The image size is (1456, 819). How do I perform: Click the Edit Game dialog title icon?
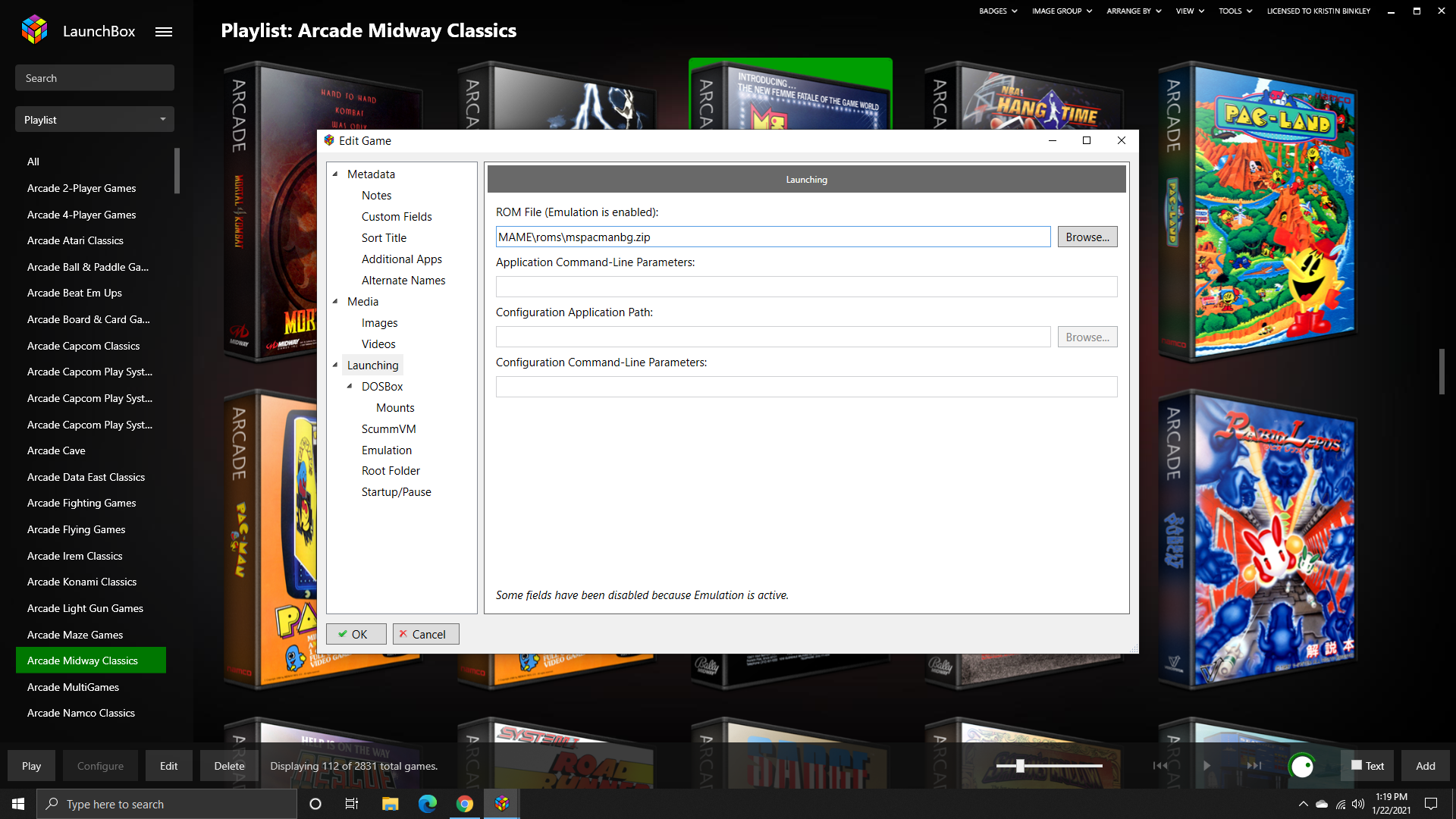point(329,140)
